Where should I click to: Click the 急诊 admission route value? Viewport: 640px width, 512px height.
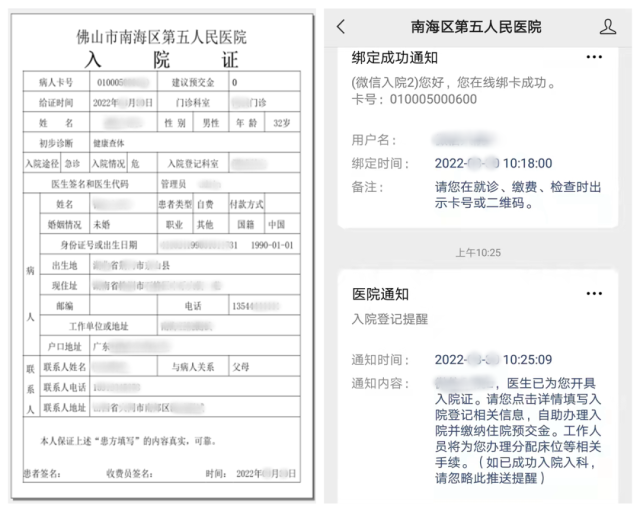(72, 164)
